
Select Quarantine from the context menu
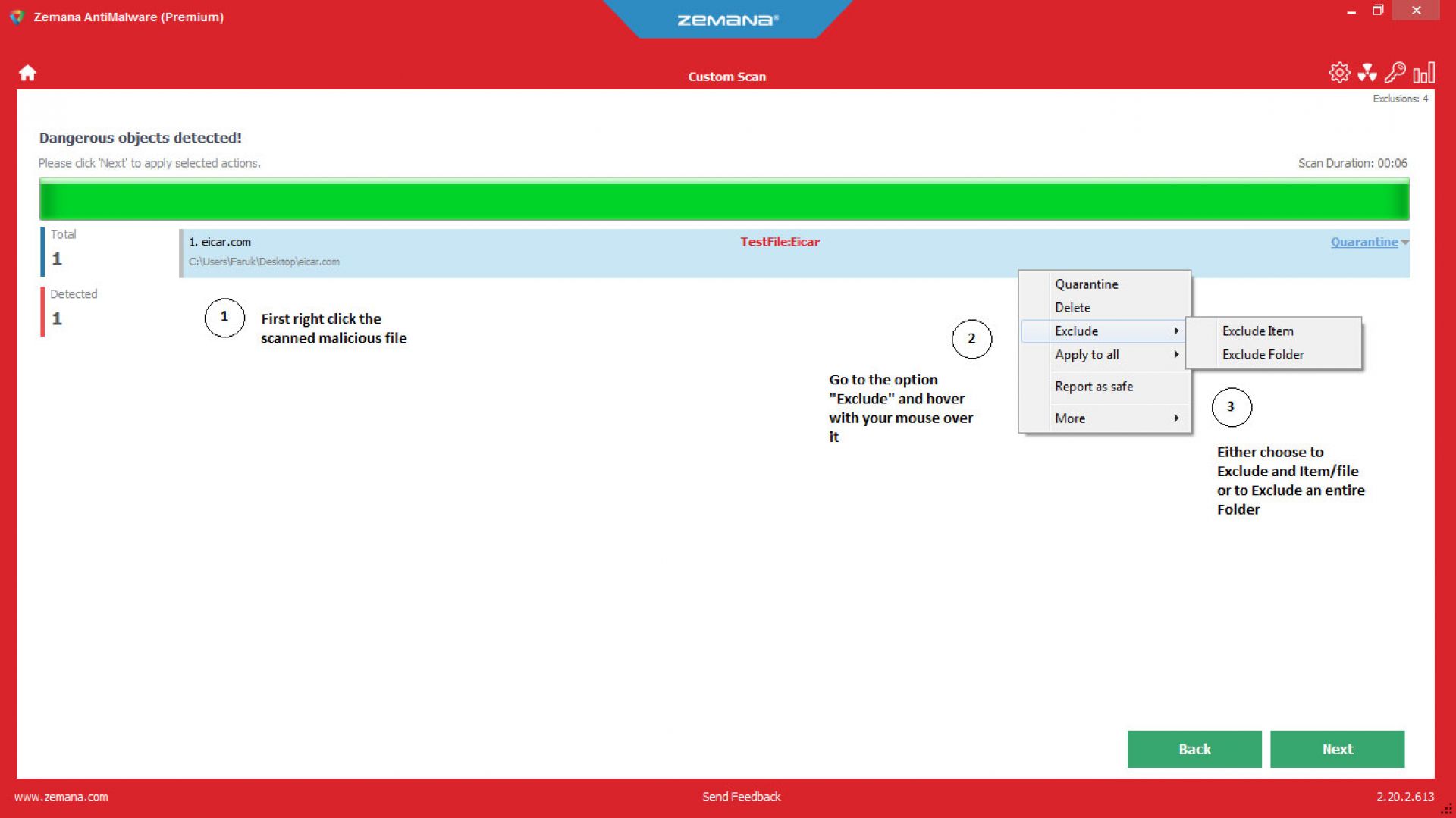coord(1086,284)
